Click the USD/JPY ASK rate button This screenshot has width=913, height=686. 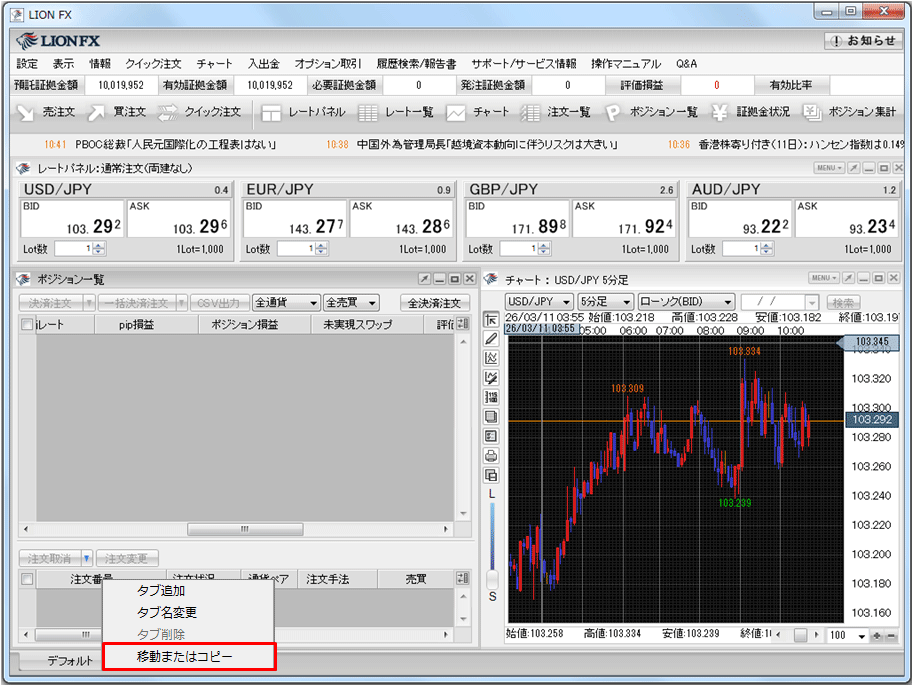179,219
